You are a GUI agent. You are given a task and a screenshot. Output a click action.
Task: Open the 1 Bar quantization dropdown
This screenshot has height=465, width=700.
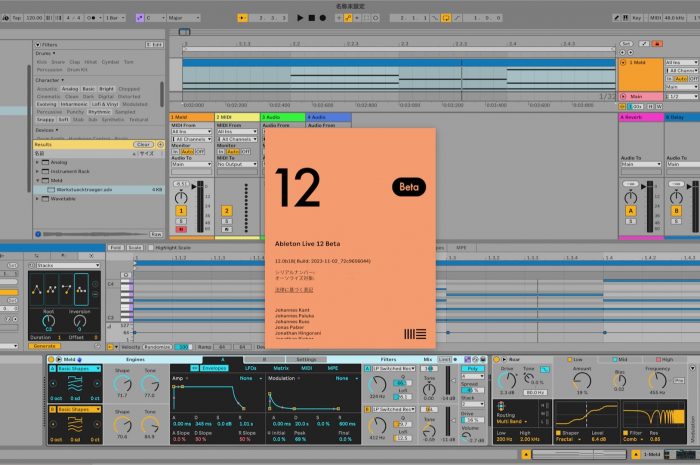(115, 18)
